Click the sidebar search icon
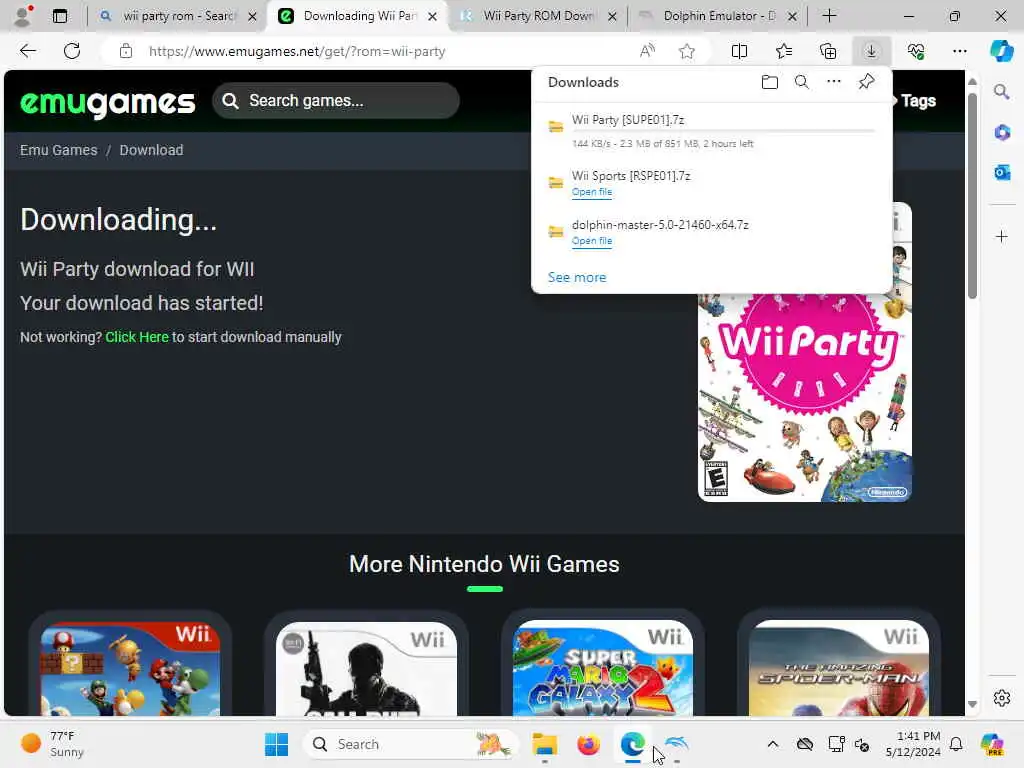The width and height of the screenshot is (1024, 768). click(x=1001, y=92)
